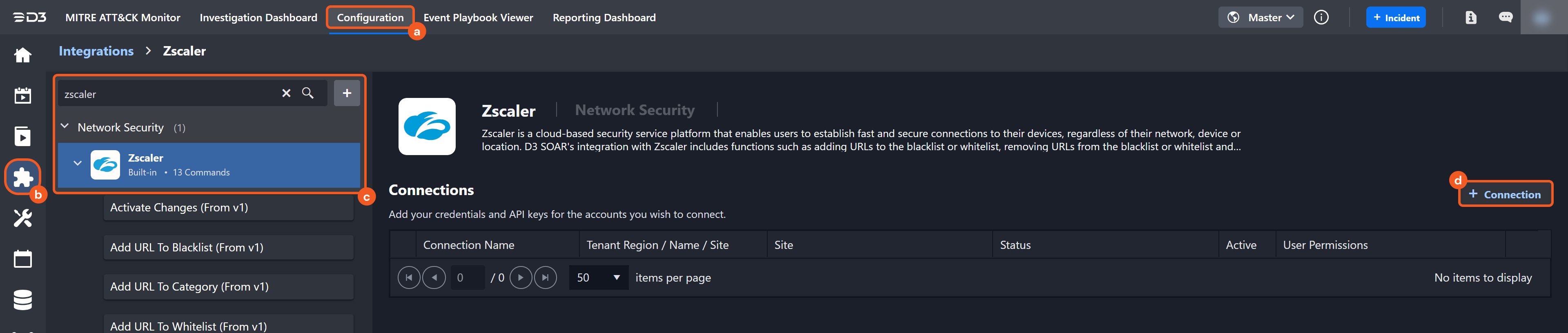
Task: Collapse the Zscaler integration commands list
Action: pos(77,163)
